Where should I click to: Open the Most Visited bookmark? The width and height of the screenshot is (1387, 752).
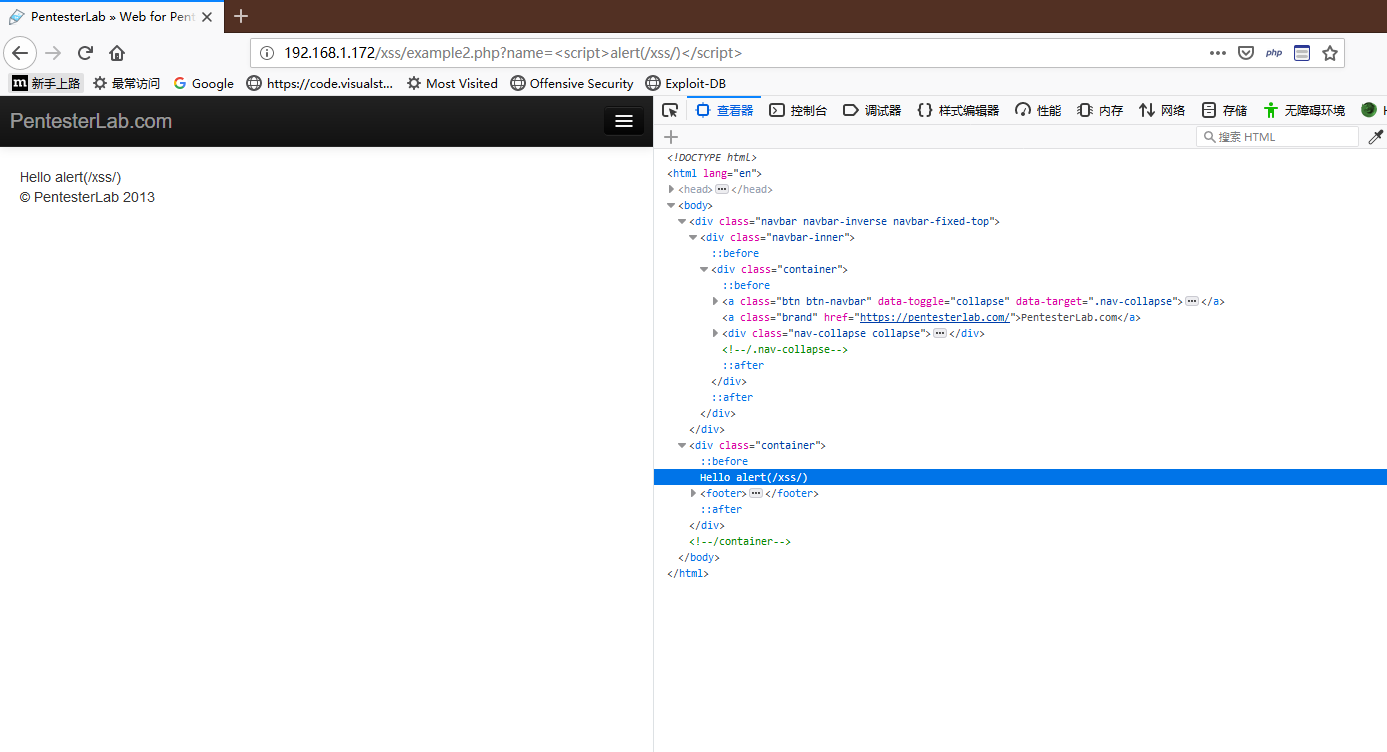point(452,83)
